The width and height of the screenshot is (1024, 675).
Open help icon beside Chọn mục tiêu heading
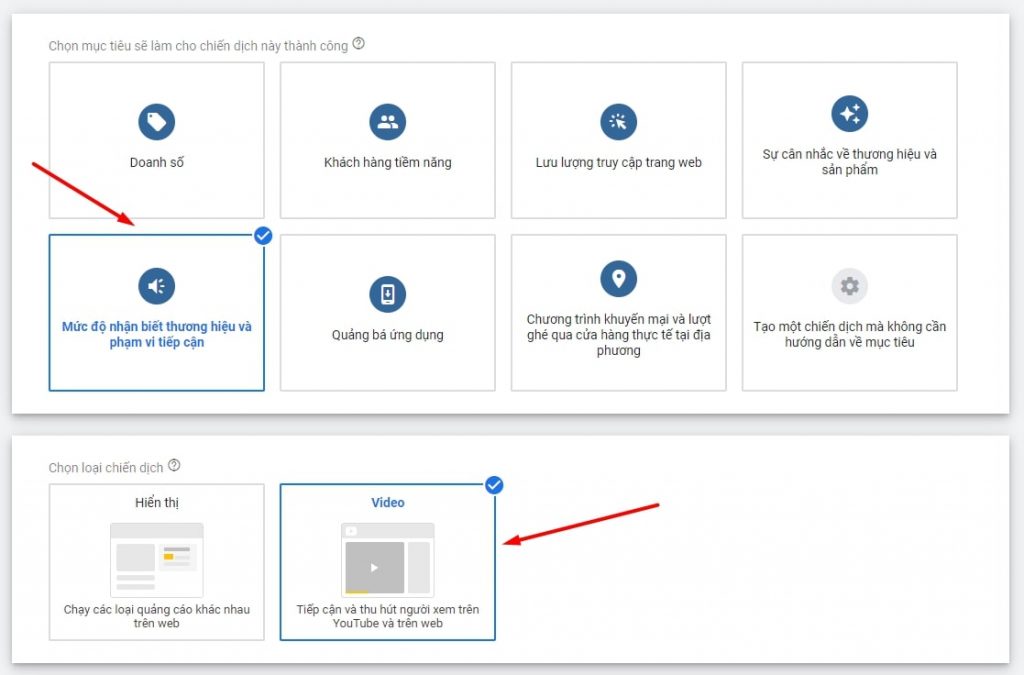pos(359,44)
